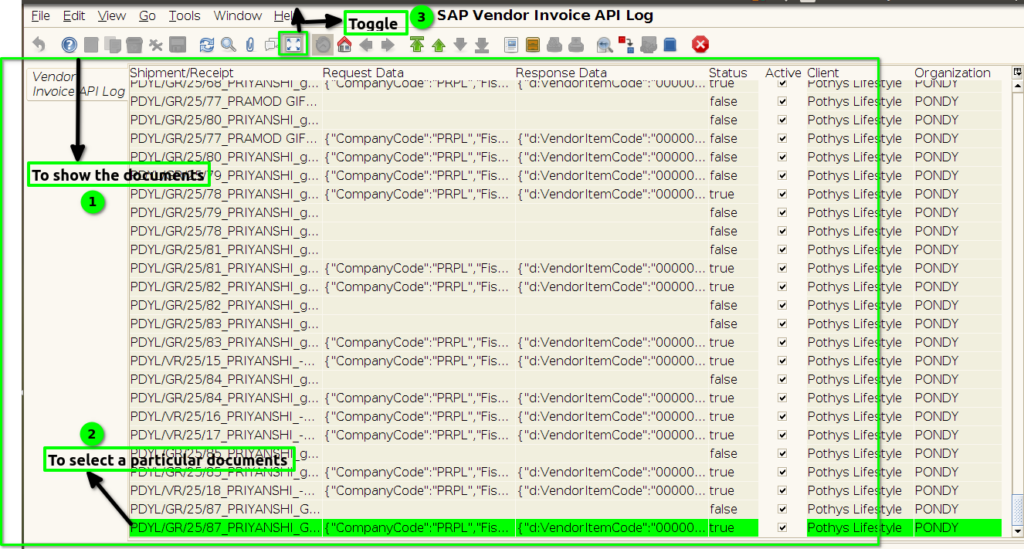The image size is (1024, 549).
Task: Toggle grid view with the four-arrows icon
Action: coord(293,44)
